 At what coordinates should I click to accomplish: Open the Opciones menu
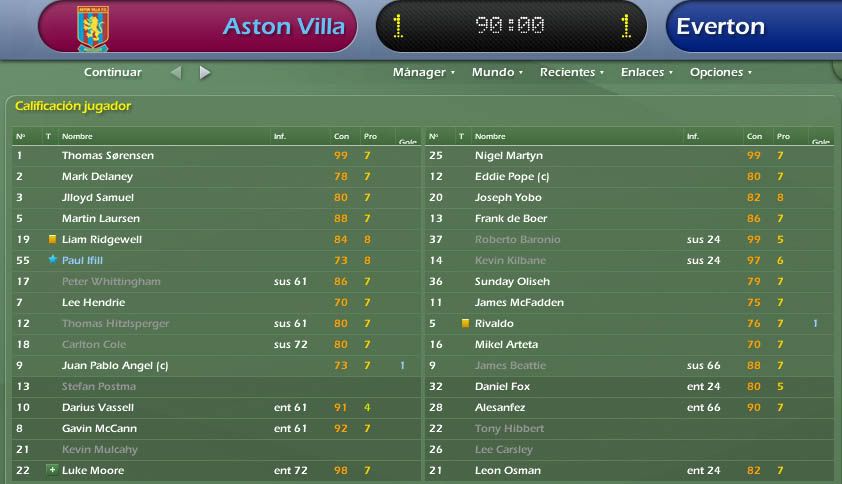coord(721,72)
